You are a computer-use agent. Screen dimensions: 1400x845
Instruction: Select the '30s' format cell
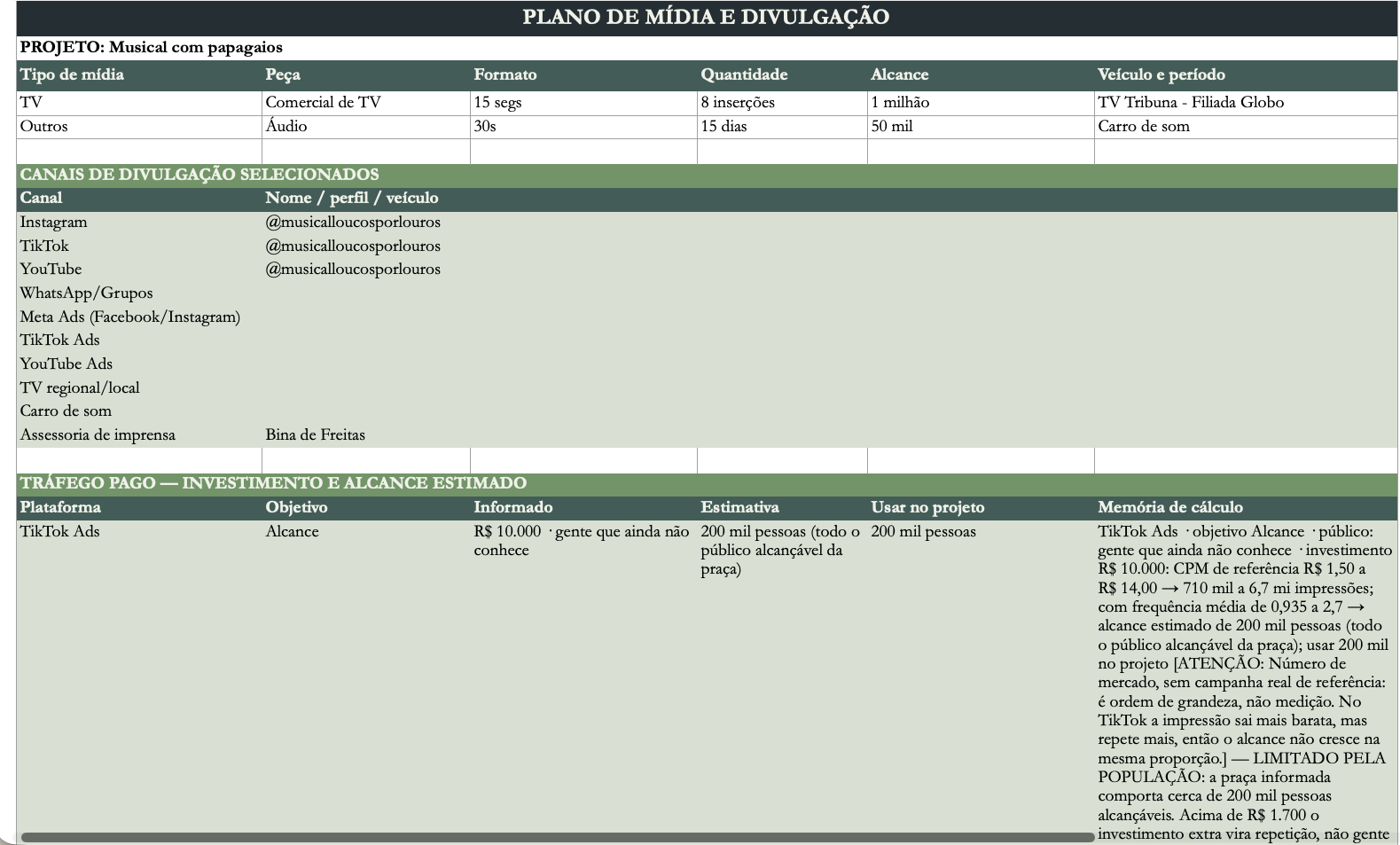[583, 127]
